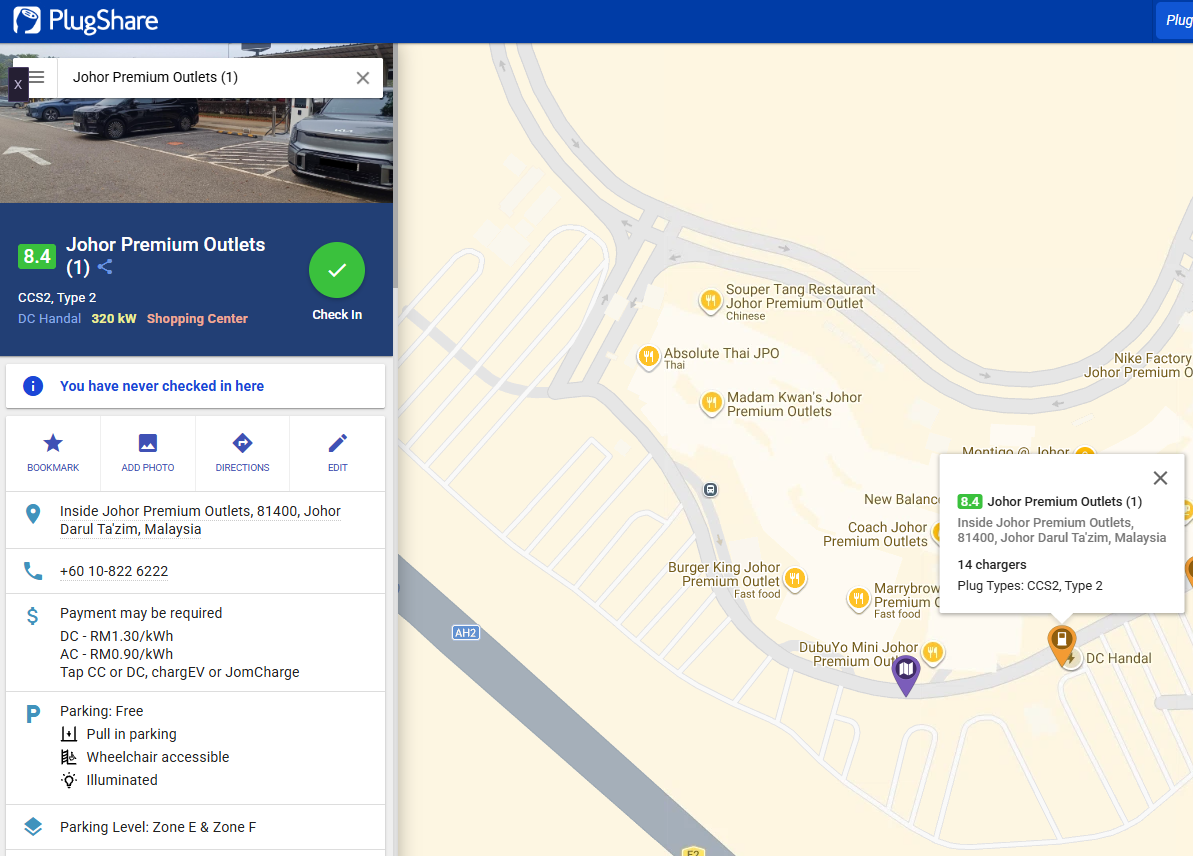Click the blue P parking icon

[x=33, y=714]
